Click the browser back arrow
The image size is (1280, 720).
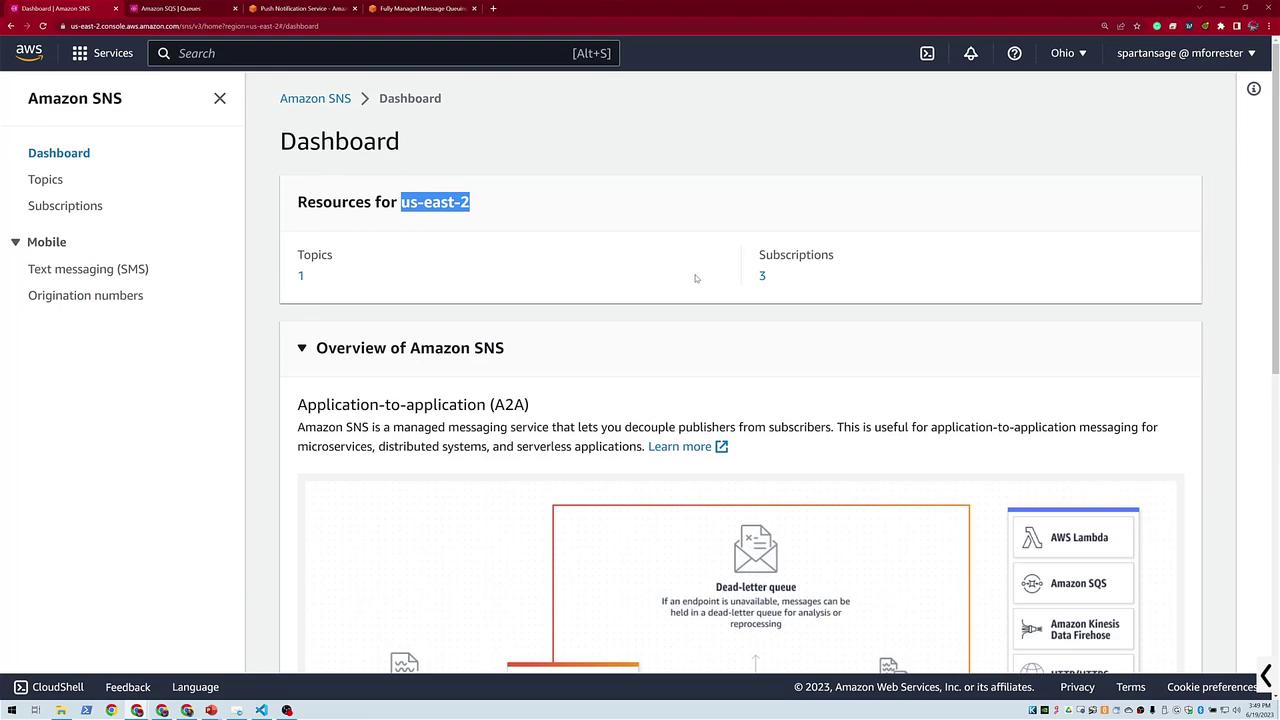click(11, 26)
